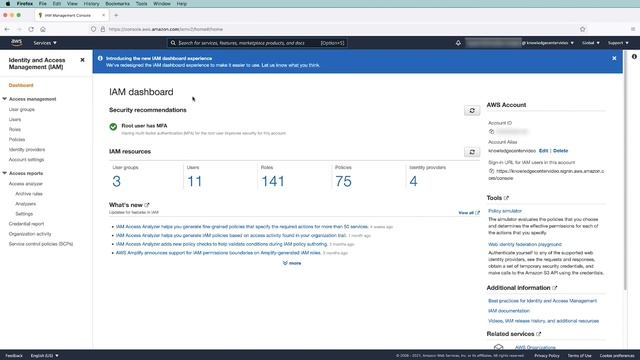
Task: Open the English (US) language dropdown
Action: [44, 356]
